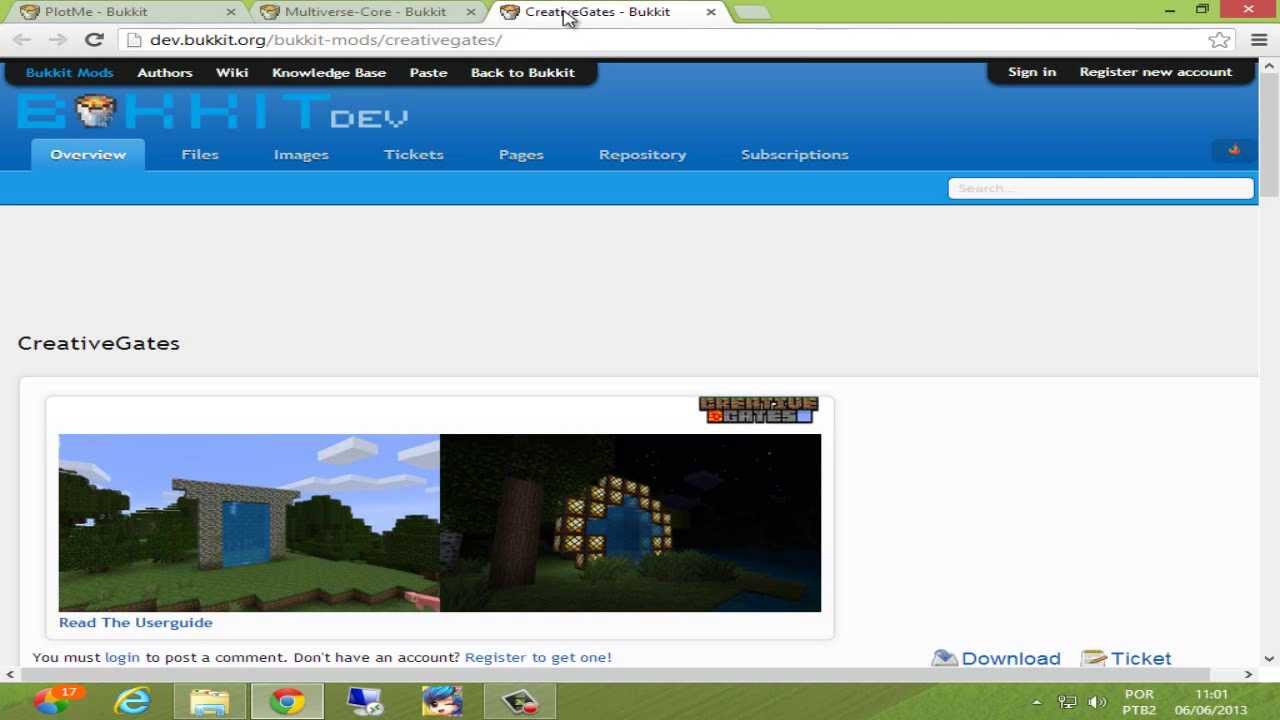Open a new browser tab
The image size is (1280, 720).
pyautogui.click(x=752, y=13)
